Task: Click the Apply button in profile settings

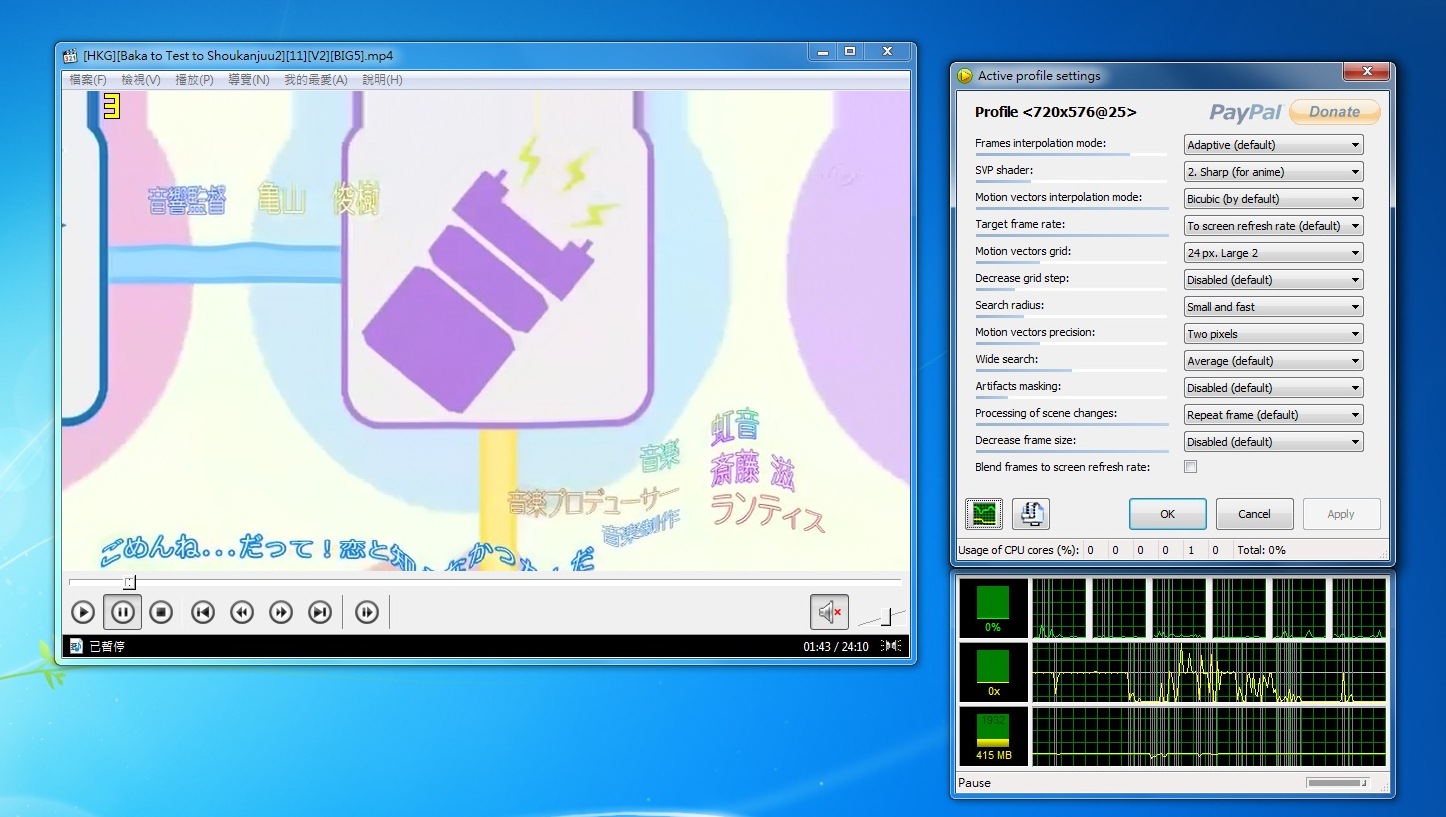Action: tap(1341, 514)
